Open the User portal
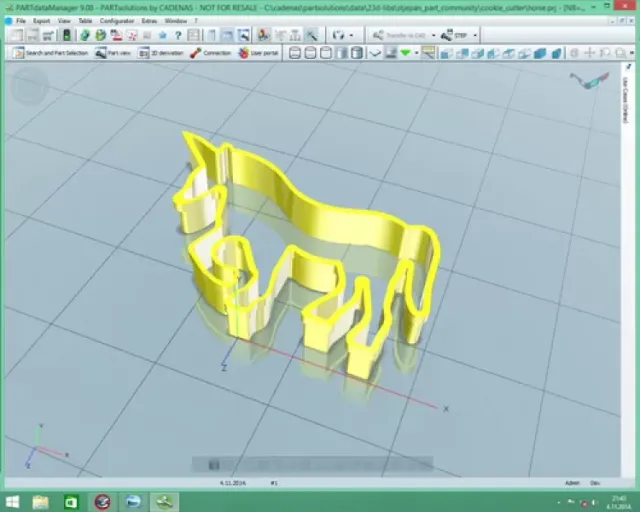Viewport: 640px width, 512px height. (x=258, y=53)
